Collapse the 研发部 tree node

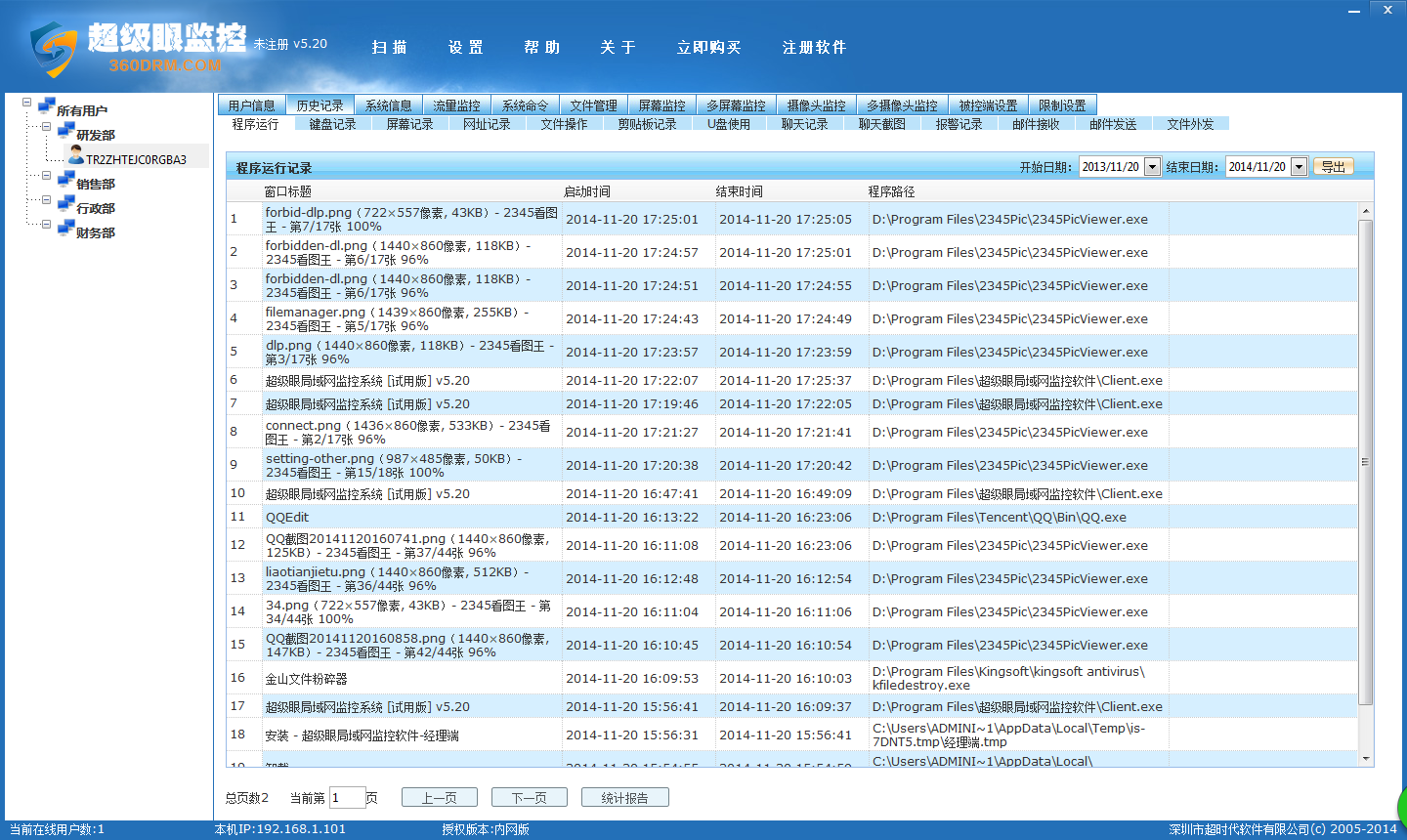pyautogui.click(x=46, y=127)
